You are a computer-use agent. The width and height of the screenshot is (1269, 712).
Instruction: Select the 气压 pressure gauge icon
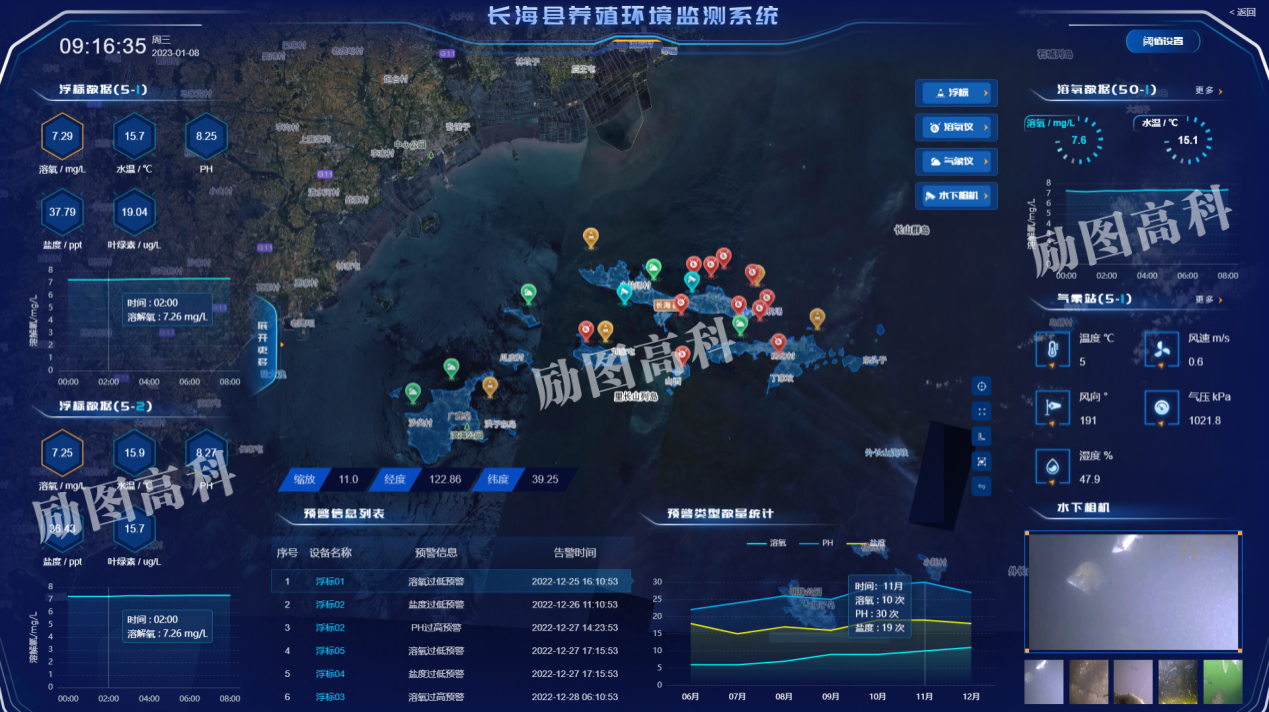tap(1160, 407)
